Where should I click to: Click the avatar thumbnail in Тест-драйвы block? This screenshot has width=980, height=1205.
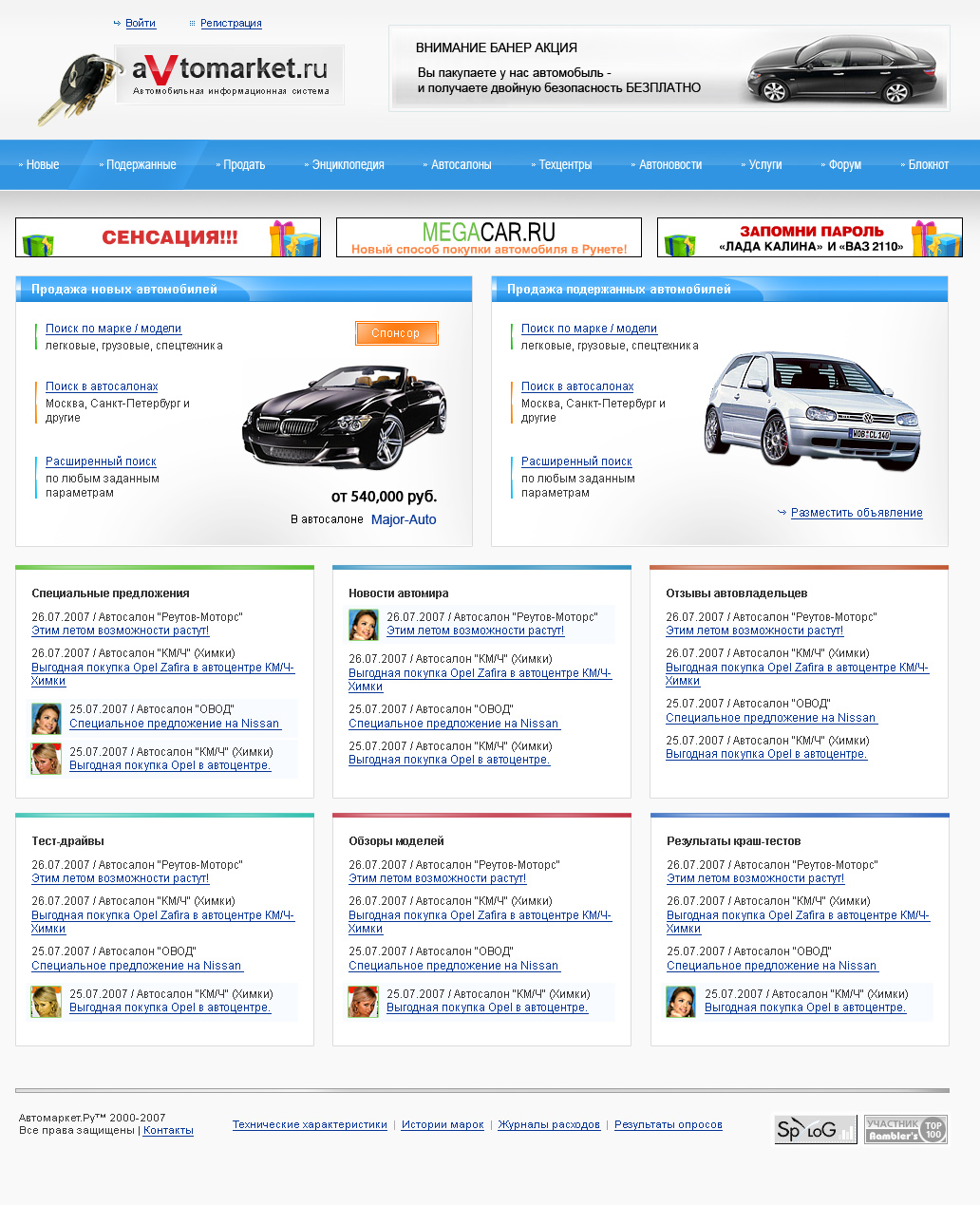click(47, 1002)
